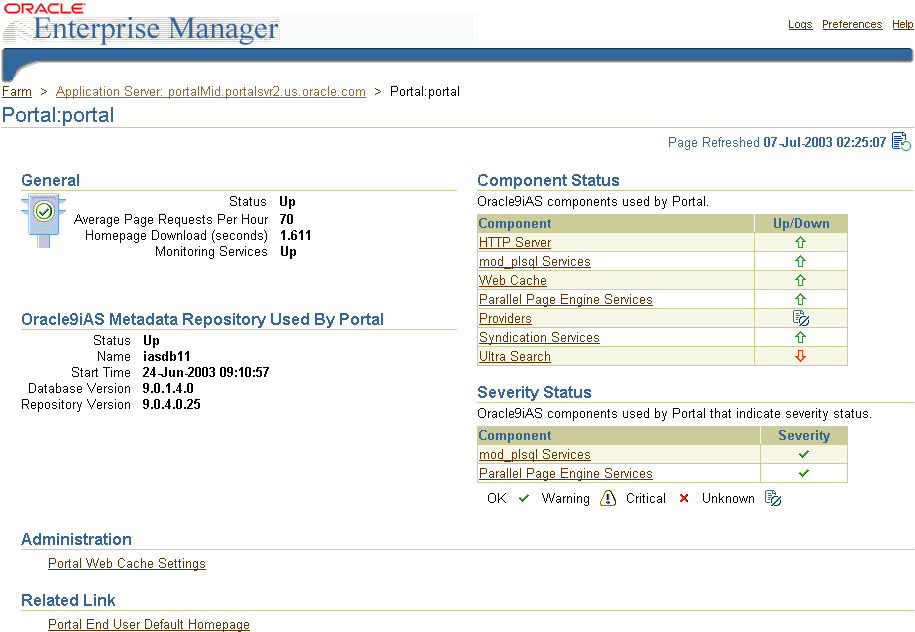This screenshot has height=632, width=915.
Task: Click Database Version value 9.0.1.4.0
Action: (x=167, y=388)
